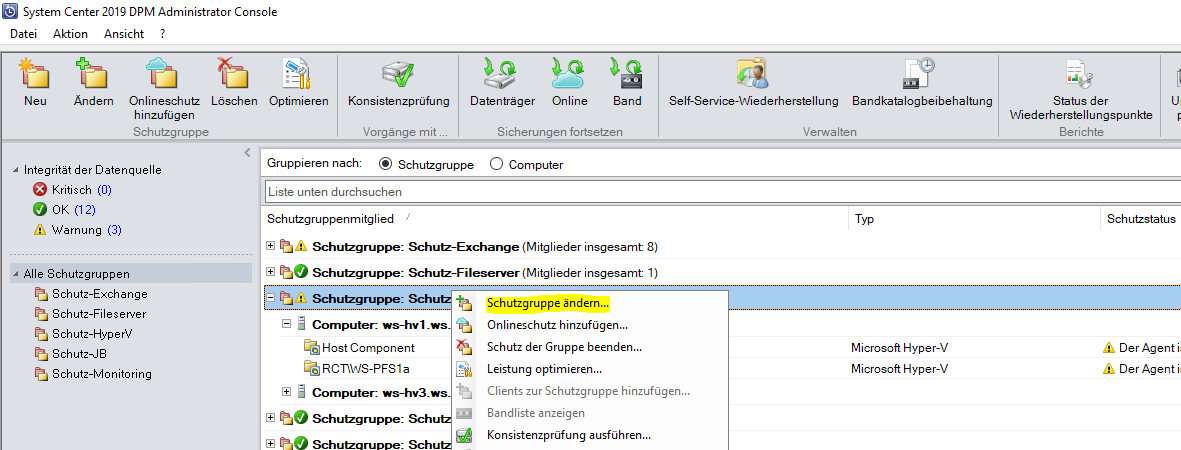Click the Kritisch (0) count link
Screen dimensions: 1181x450
pyautogui.click(x=104, y=190)
